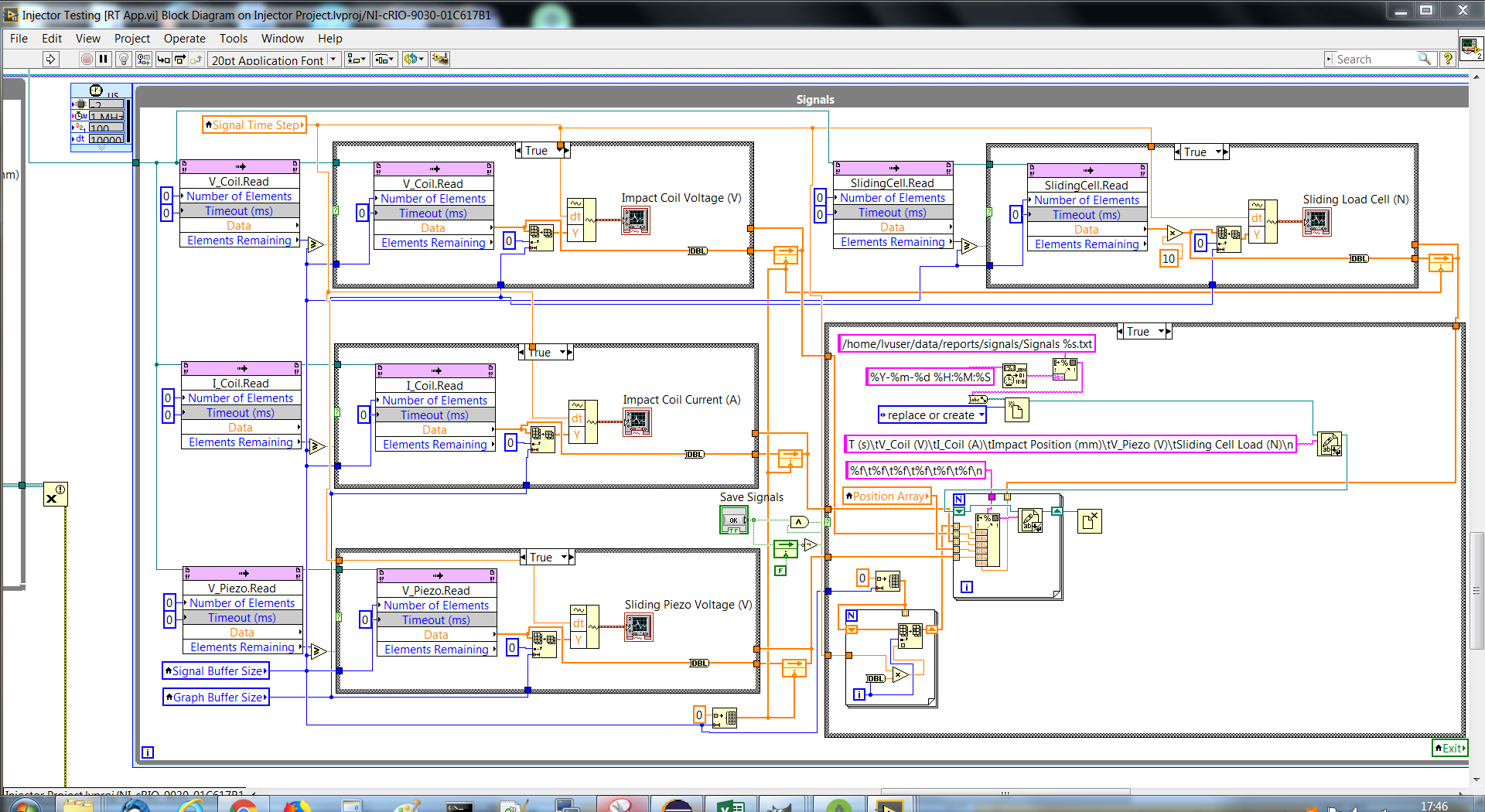Pause the VI execution

point(104,59)
